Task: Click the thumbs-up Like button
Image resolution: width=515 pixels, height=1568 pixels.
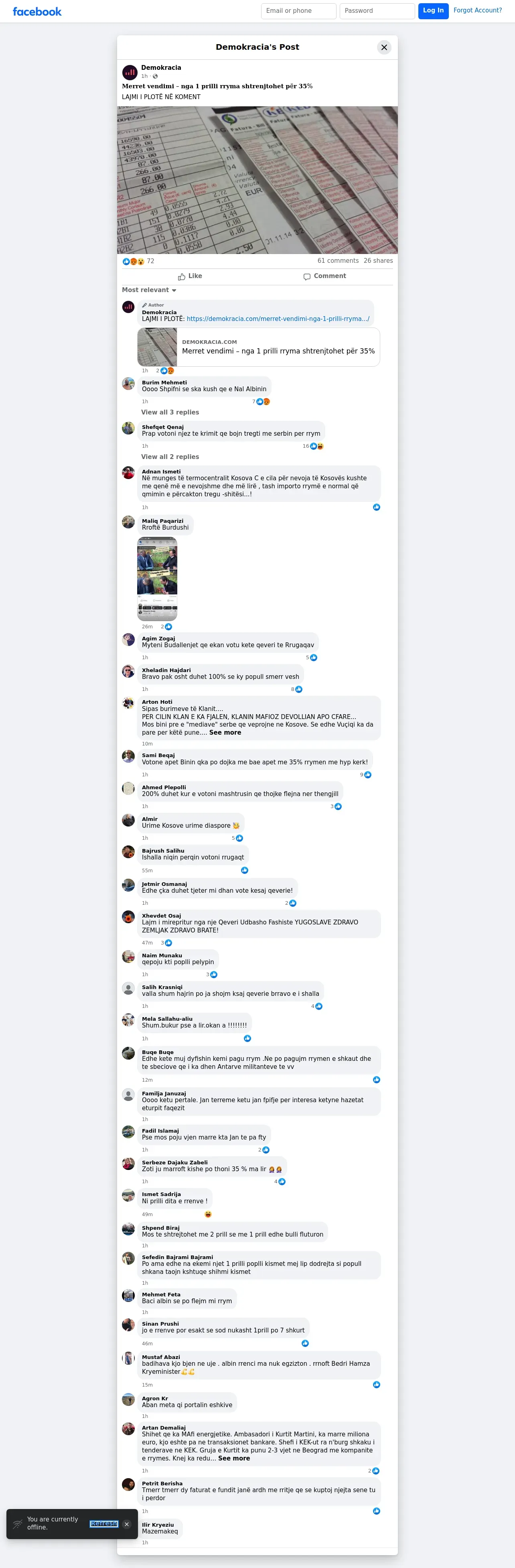Action: (190, 276)
